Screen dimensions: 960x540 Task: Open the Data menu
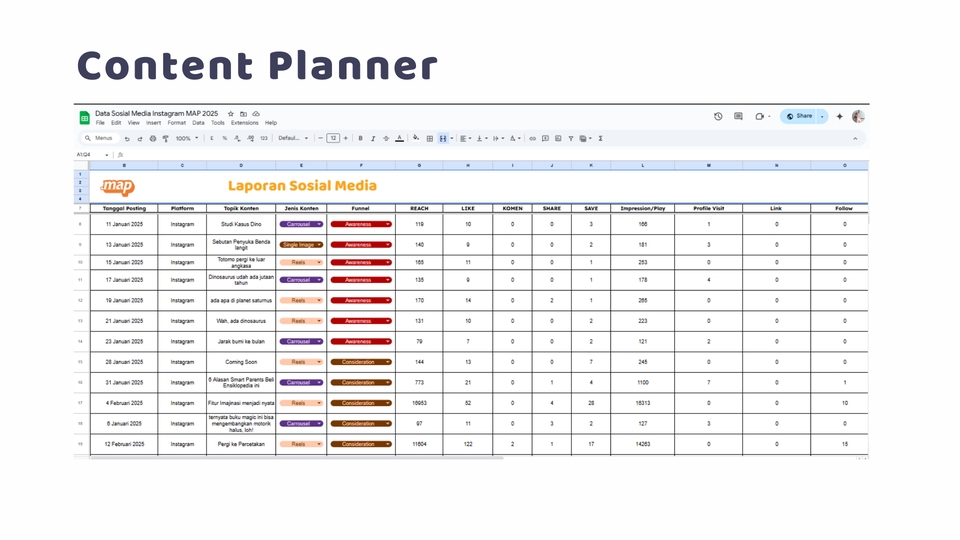[198, 123]
